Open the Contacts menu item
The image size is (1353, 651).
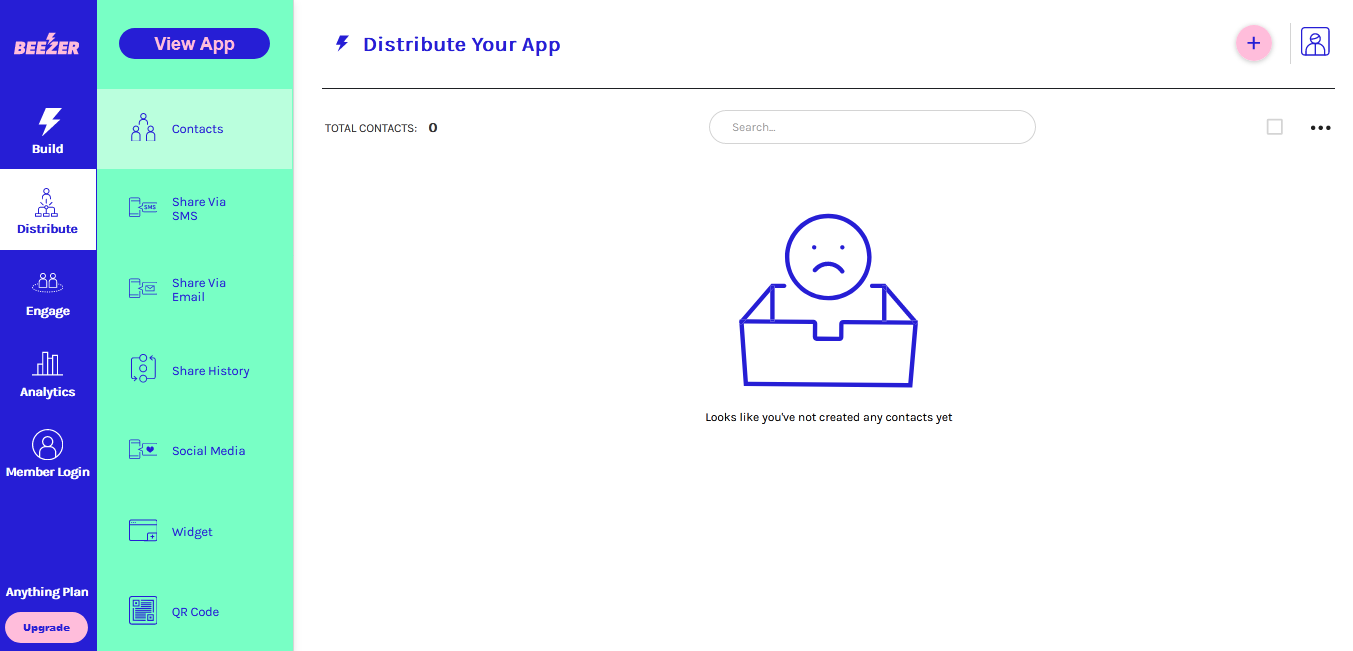click(196, 129)
